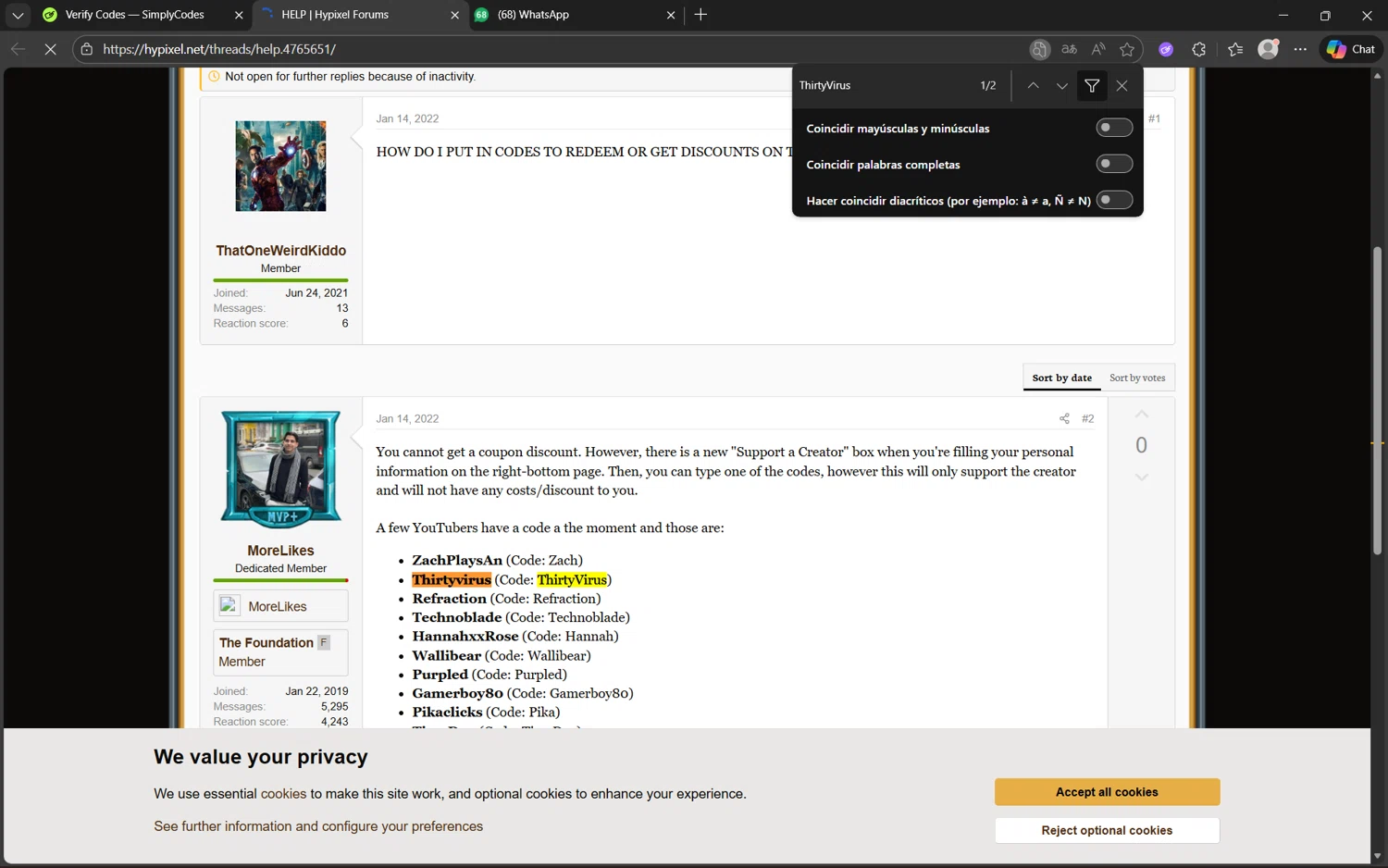Open the read aloud icon
Image resolution: width=1388 pixels, height=868 pixels.
[x=1098, y=49]
